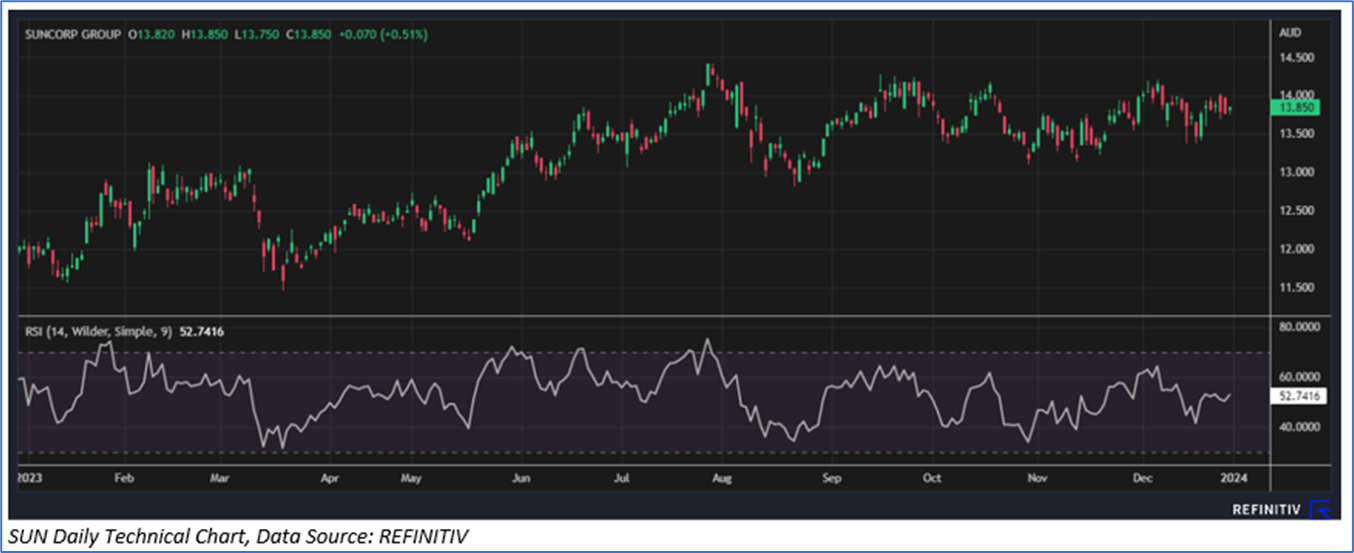Click the 12.000 price axis label

click(x=1295, y=249)
